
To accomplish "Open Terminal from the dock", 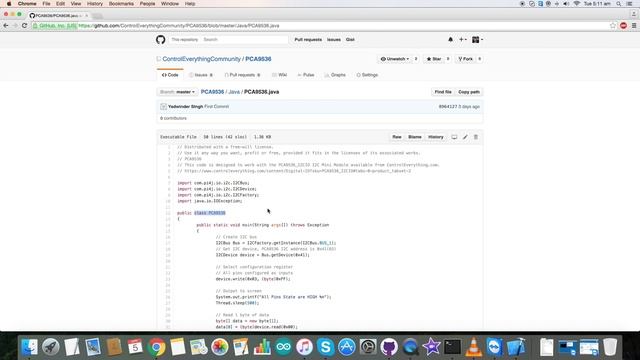I will [452, 347].
